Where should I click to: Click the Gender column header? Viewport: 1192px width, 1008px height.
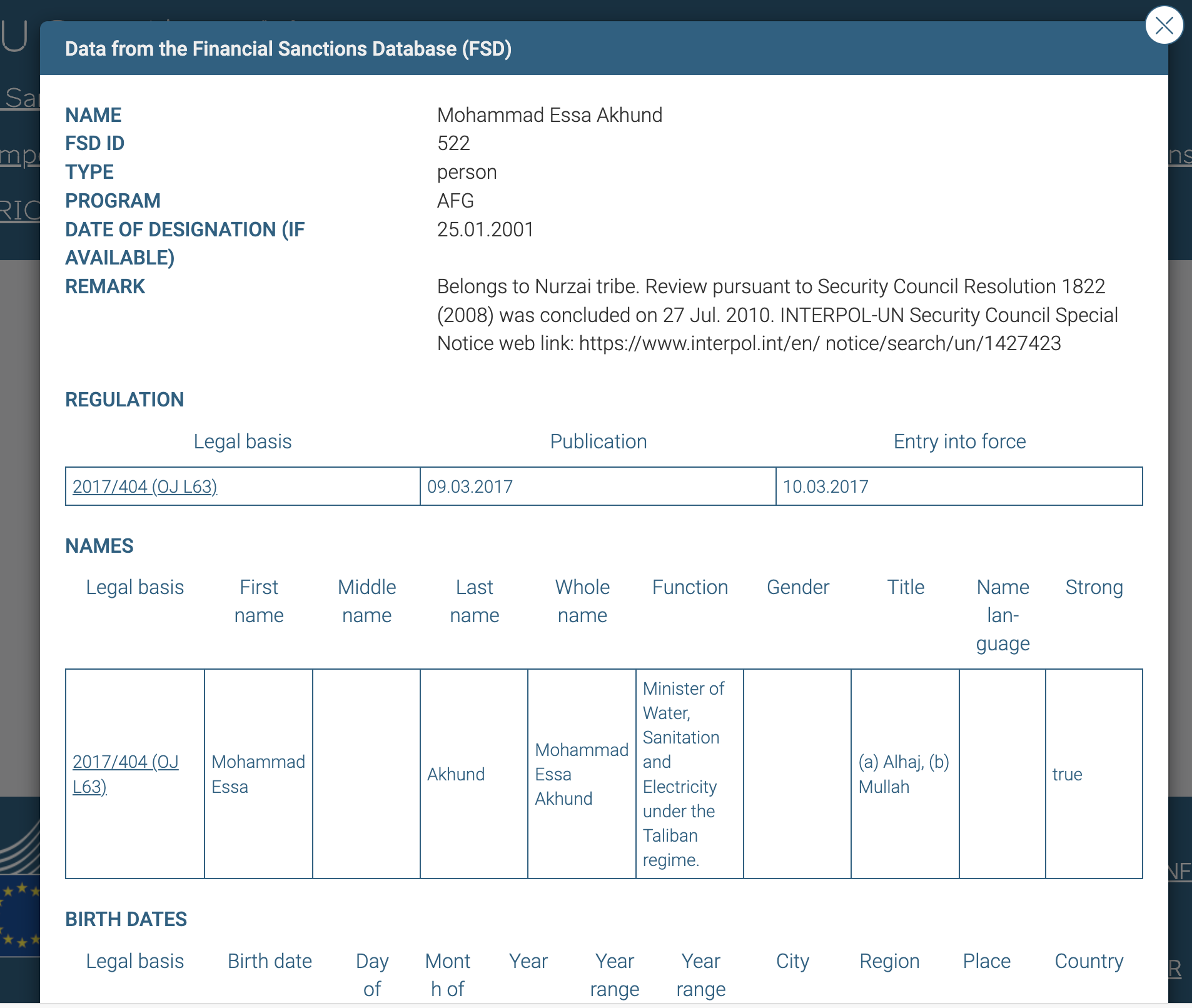pyautogui.click(x=798, y=587)
